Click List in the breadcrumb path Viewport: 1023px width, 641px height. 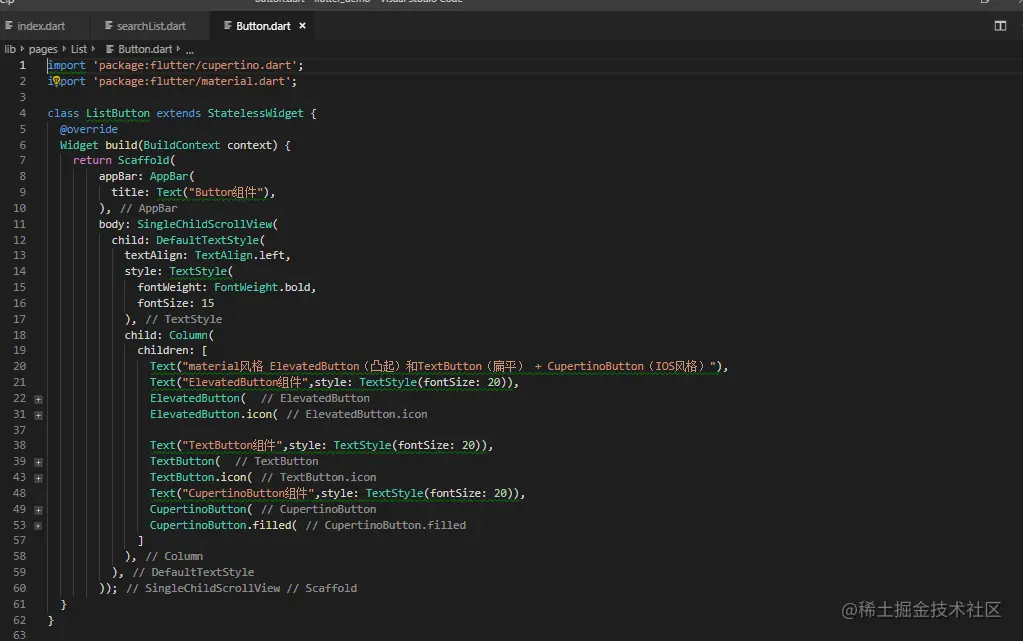click(78, 49)
